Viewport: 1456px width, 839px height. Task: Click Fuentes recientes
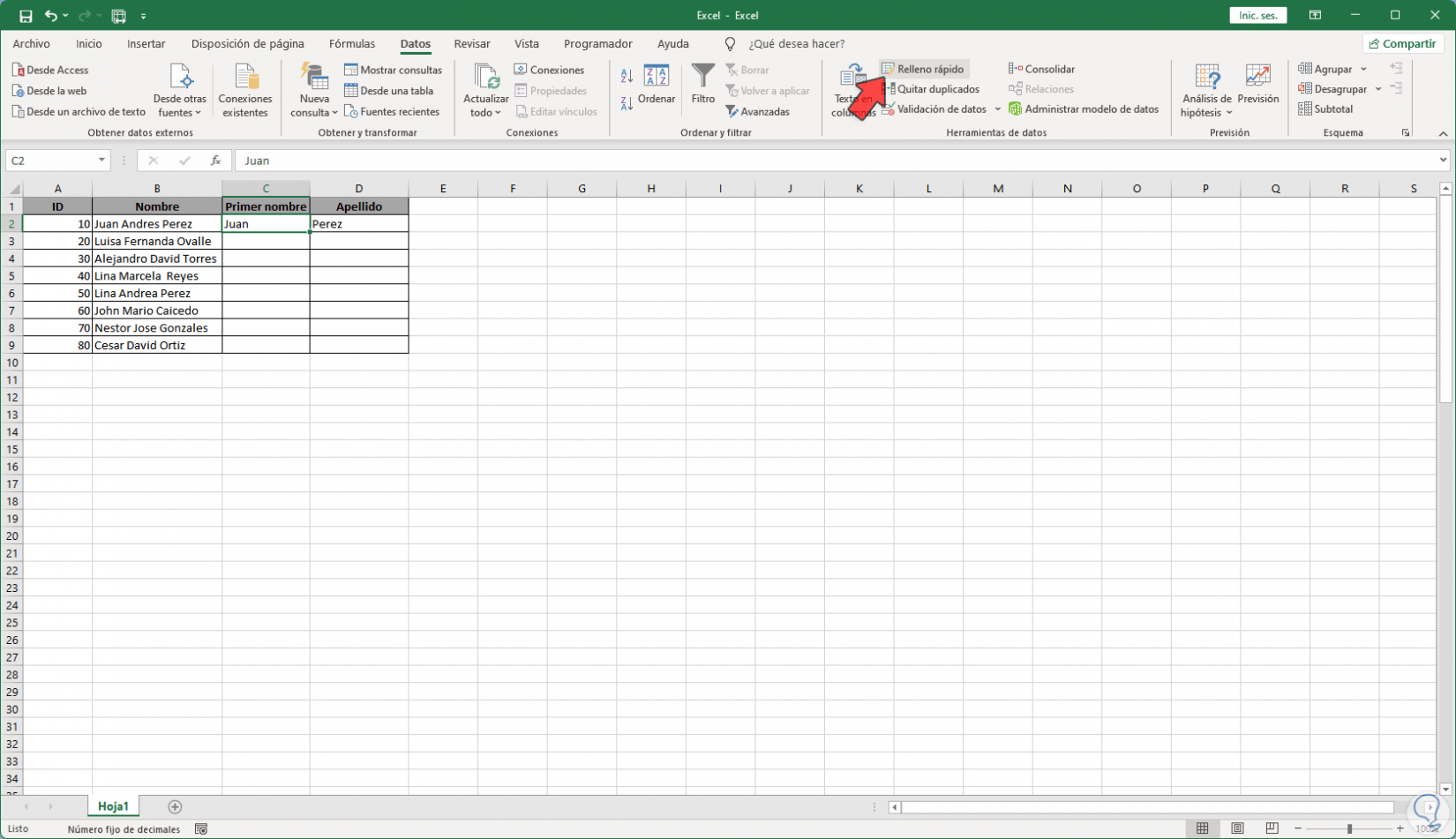point(392,112)
